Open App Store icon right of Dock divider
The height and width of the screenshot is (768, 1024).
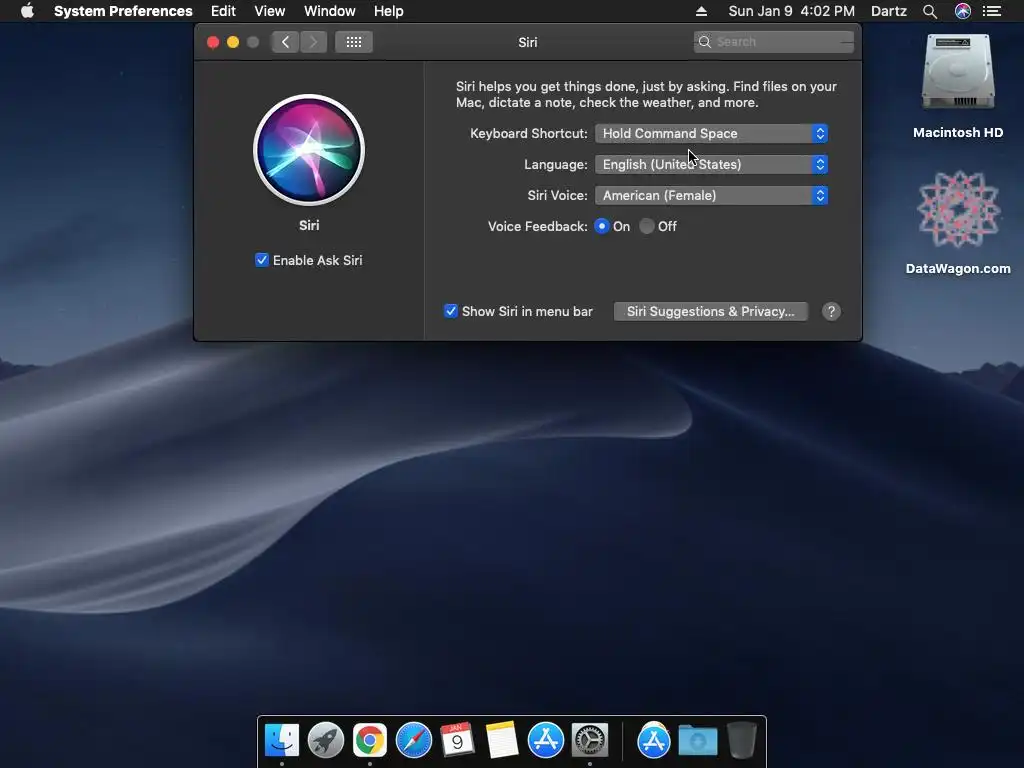654,740
